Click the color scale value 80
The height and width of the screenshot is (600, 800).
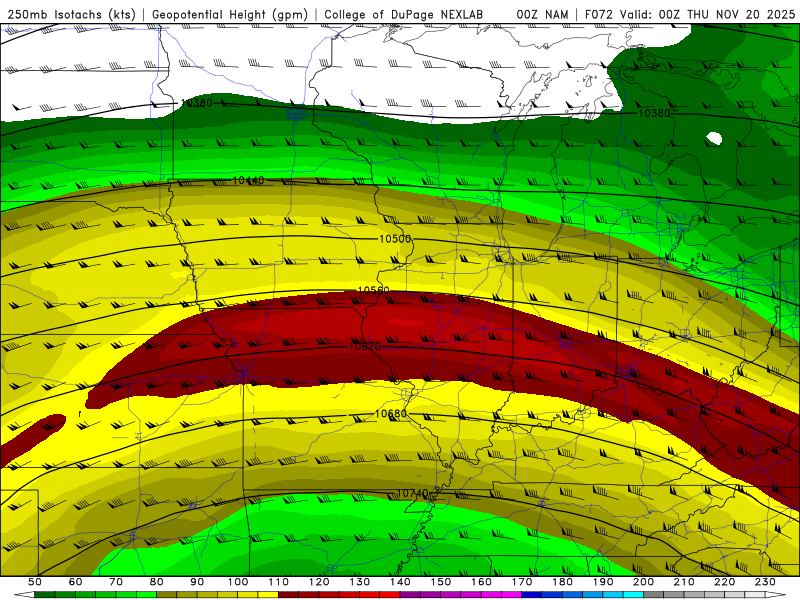click(x=157, y=582)
